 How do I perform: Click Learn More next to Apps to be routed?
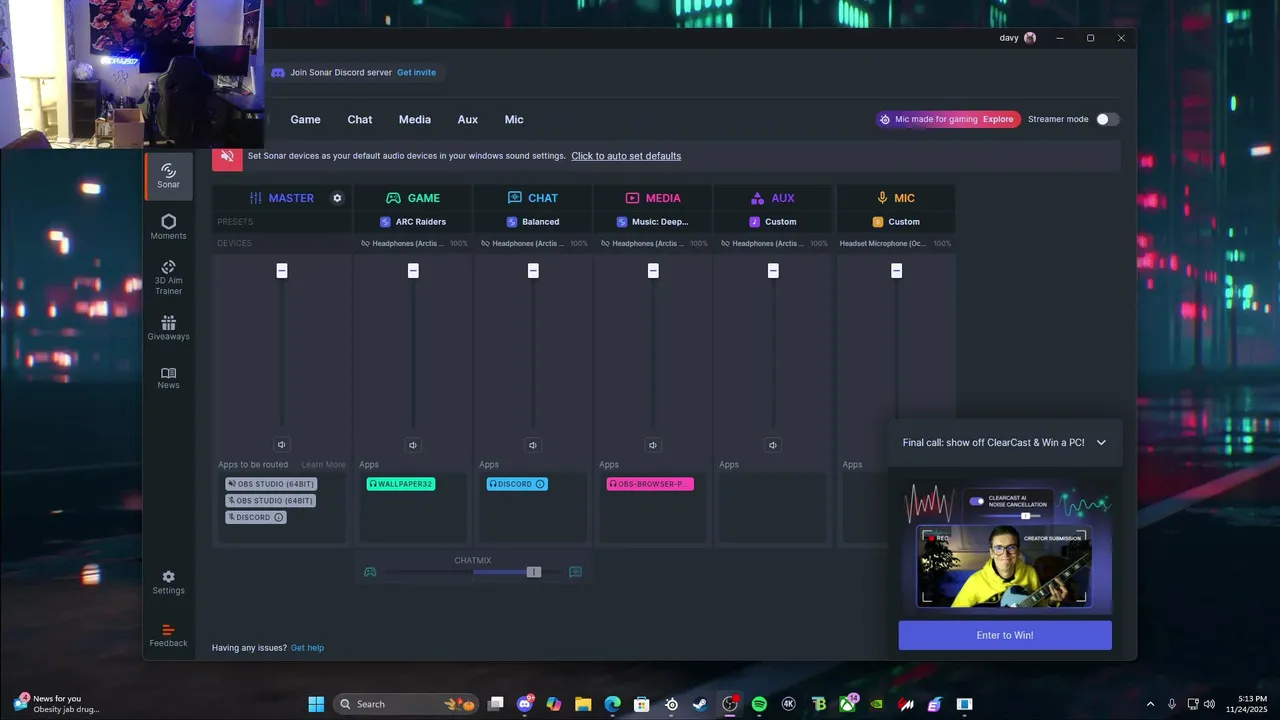pyautogui.click(x=323, y=465)
